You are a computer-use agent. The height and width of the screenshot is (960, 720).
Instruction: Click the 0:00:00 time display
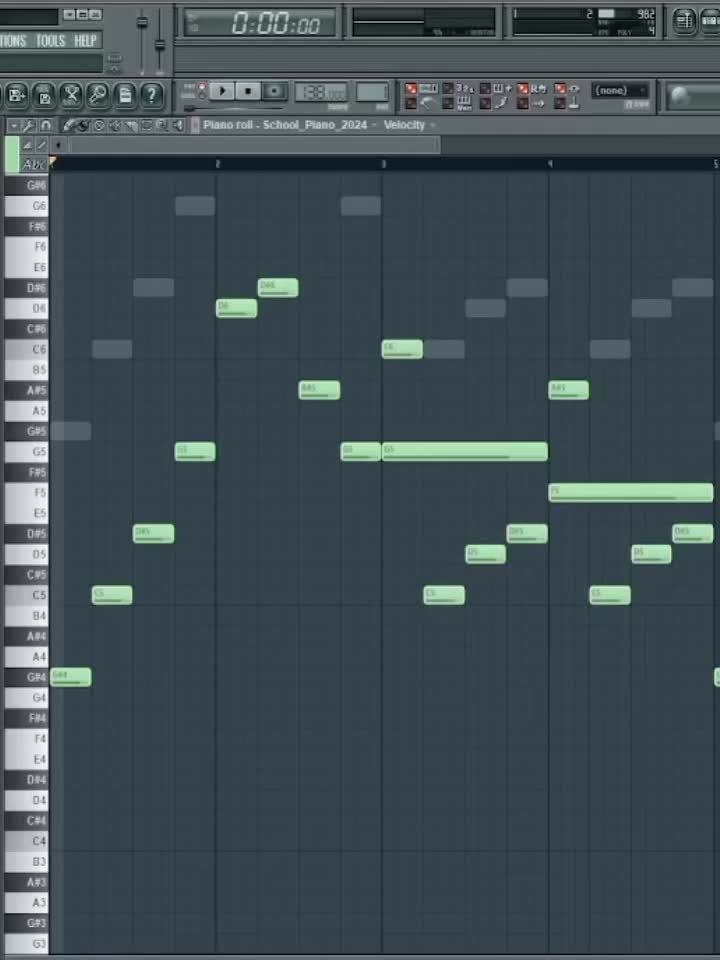point(260,23)
